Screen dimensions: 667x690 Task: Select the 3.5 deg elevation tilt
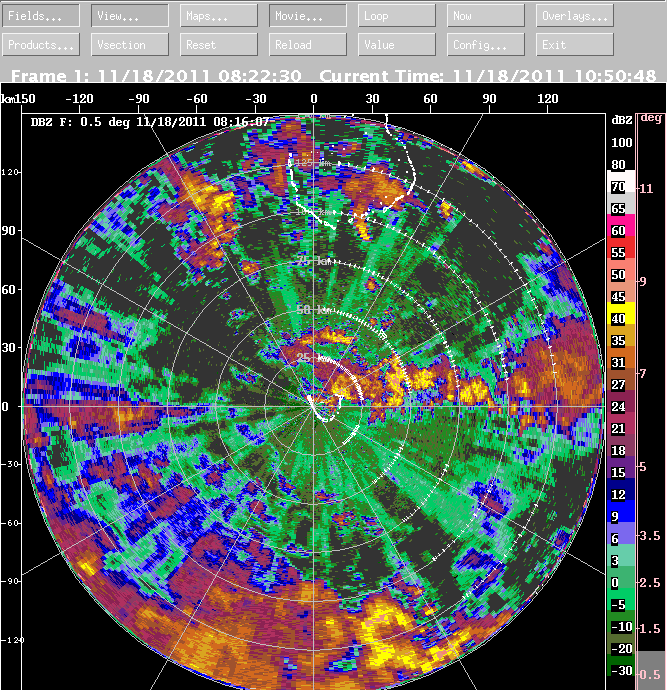click(x=650, y=536)
